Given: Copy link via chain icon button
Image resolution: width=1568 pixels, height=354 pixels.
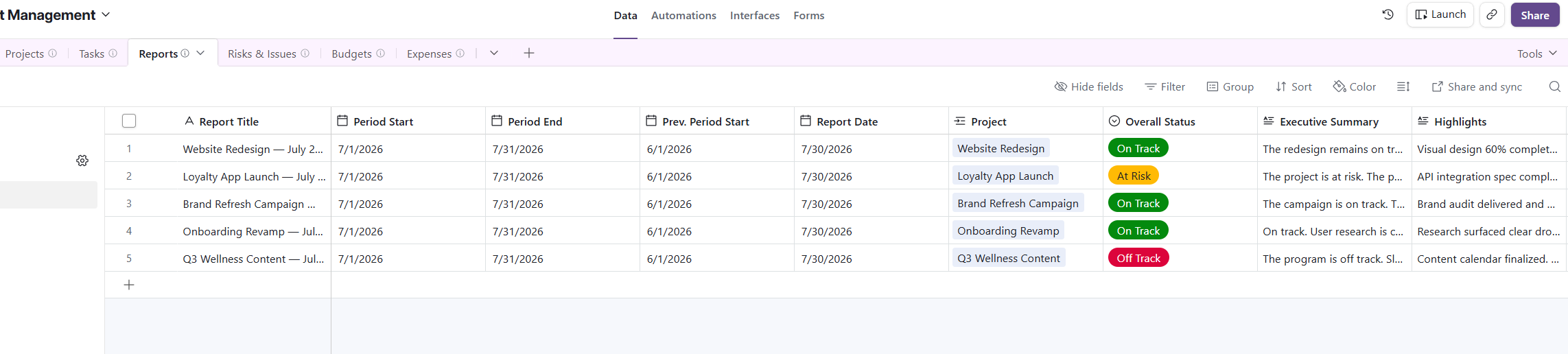Looking at the screenshot, I should pyautogui.click(x=1492, y=14).
